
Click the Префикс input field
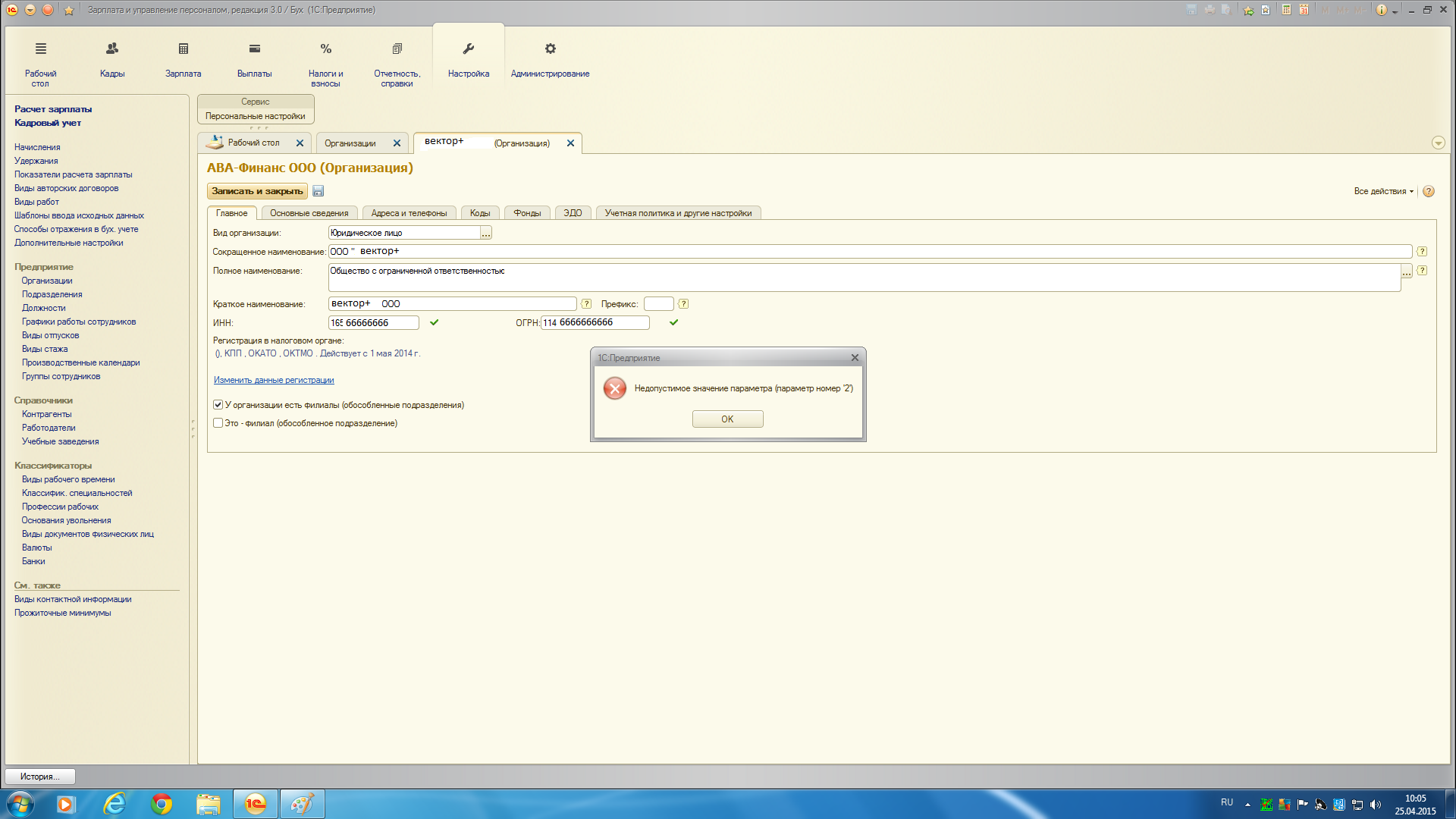[x=659, y=303]
